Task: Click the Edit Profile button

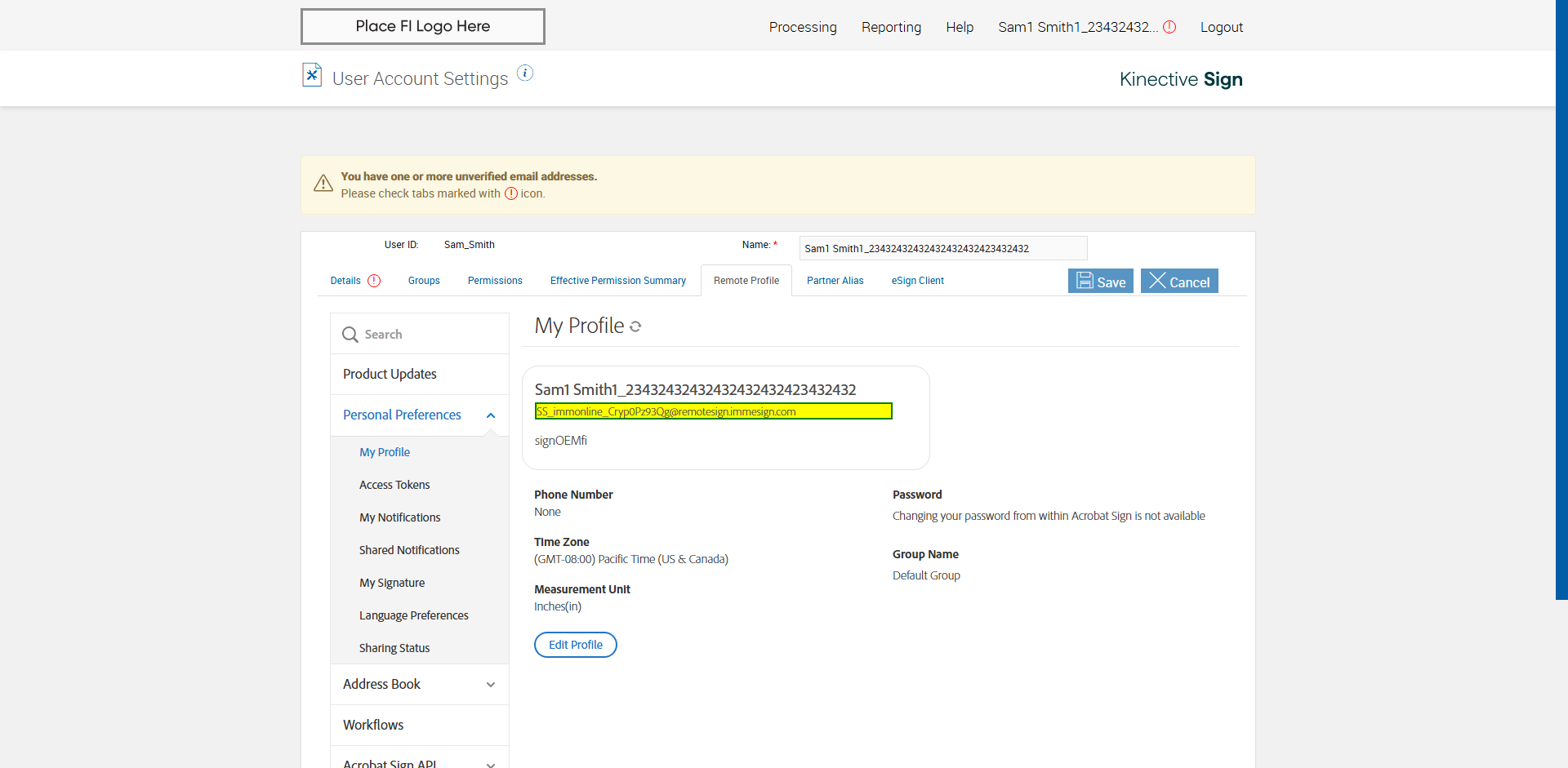Action: tap(576, 645)
